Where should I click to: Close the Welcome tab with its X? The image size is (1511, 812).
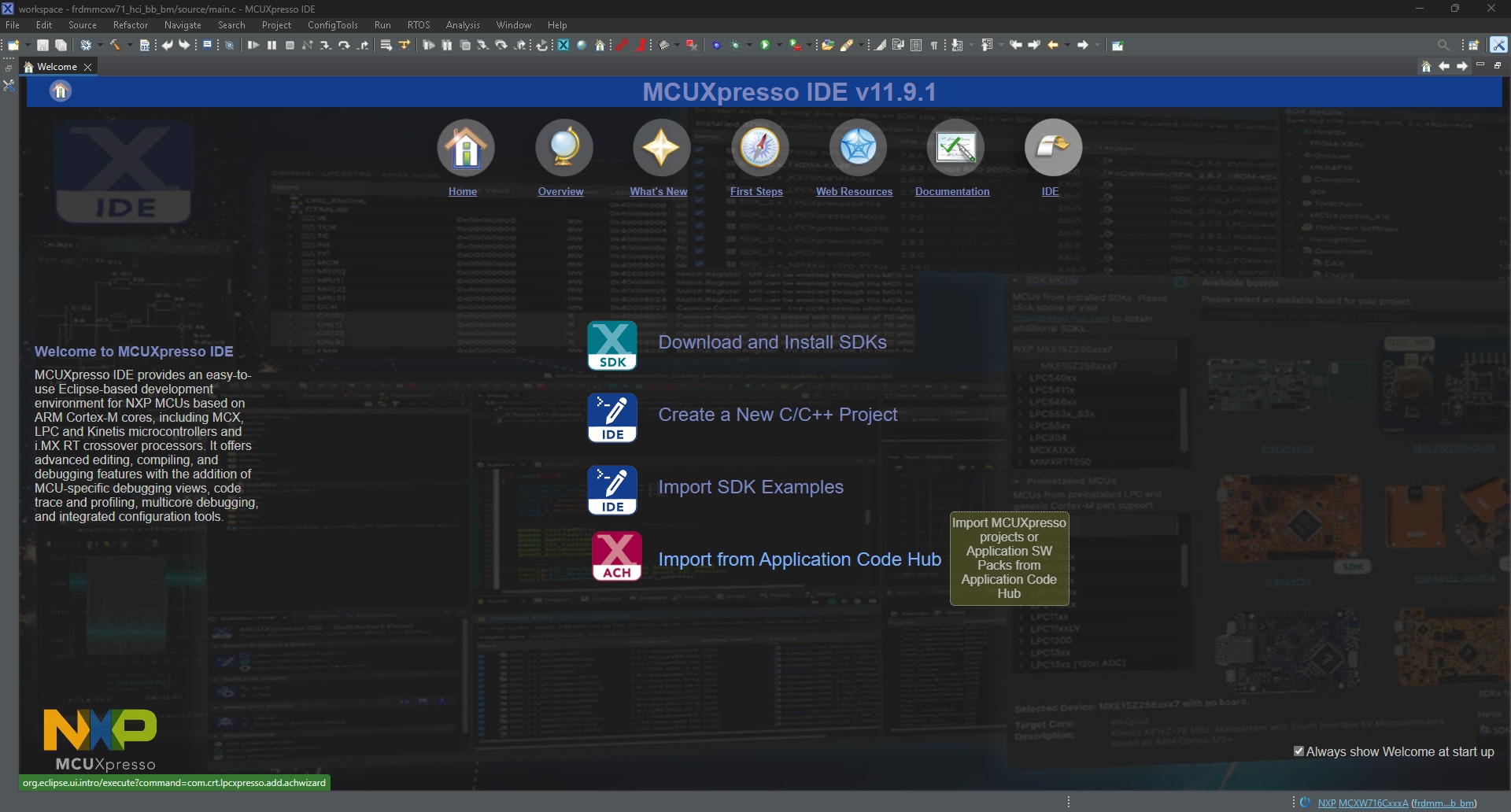point(88,67)
